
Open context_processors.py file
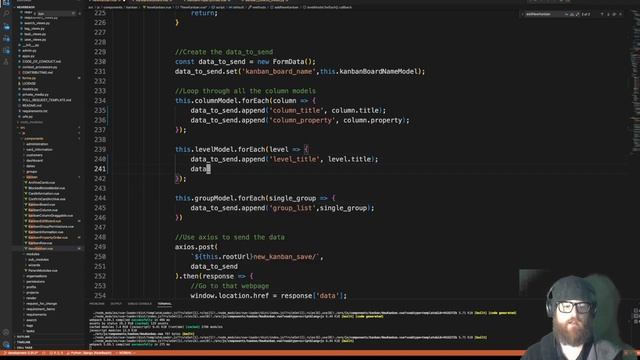tap(39, 67)
